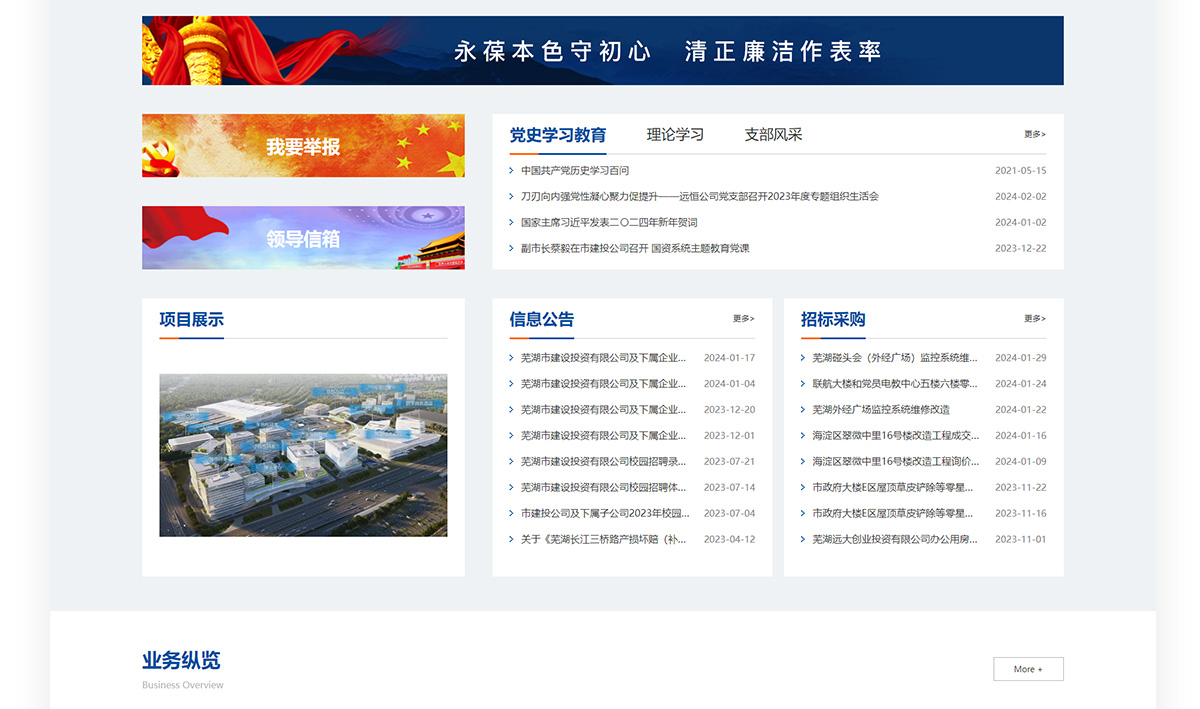This screenshot has width=1200, height=709.
Task: Select the 党史学习教育 tab
Action: point(558,134)
